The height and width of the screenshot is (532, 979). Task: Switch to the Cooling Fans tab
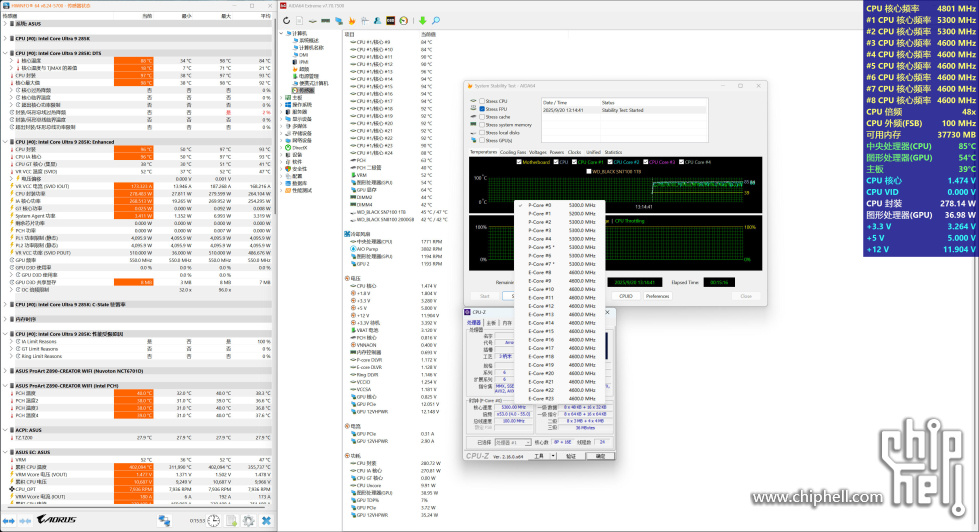[x=513, y=152]
